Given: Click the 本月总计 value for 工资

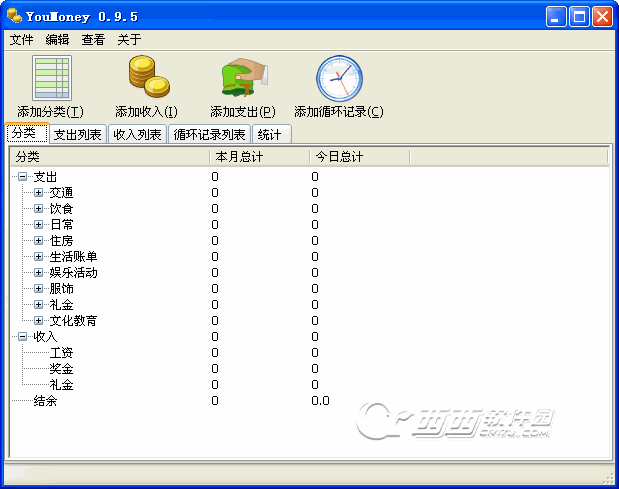Looking at the screenshot, I should (x=215, y=352).
